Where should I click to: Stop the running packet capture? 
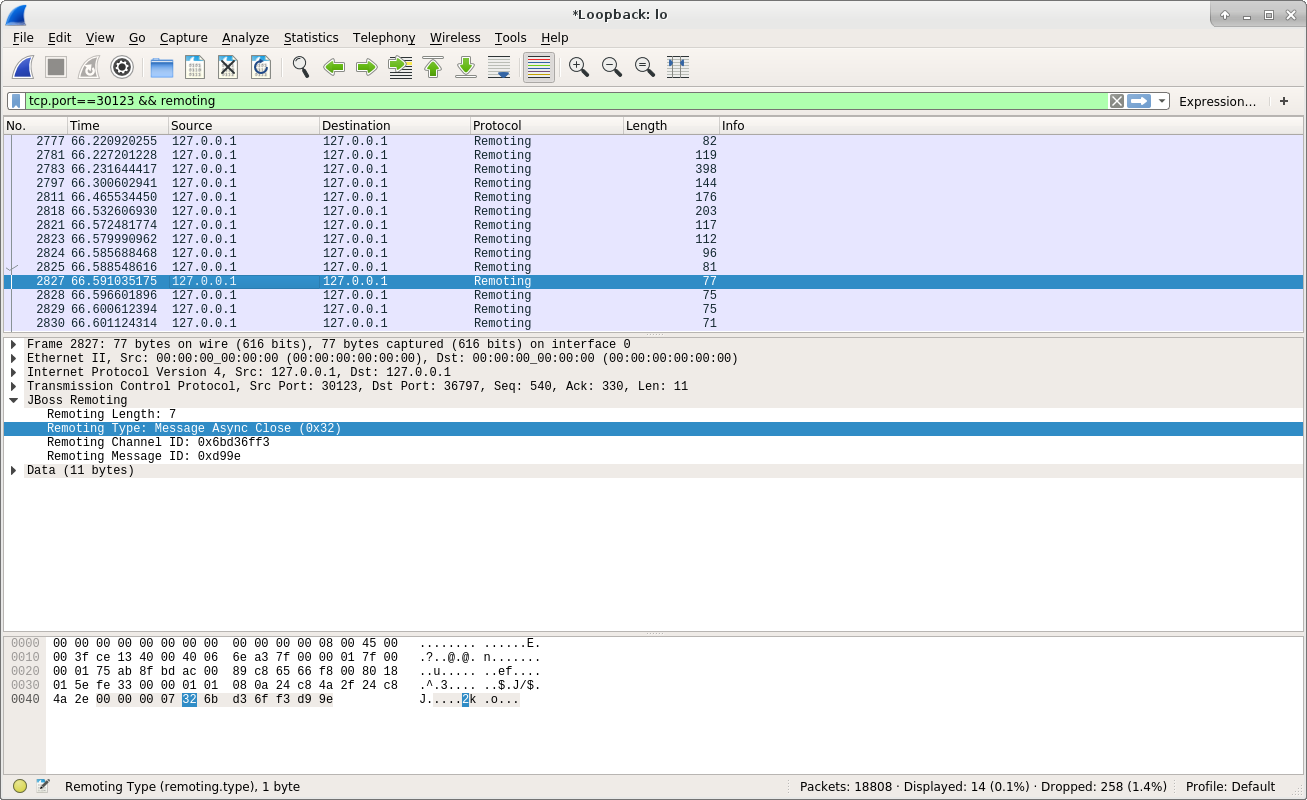56,67
